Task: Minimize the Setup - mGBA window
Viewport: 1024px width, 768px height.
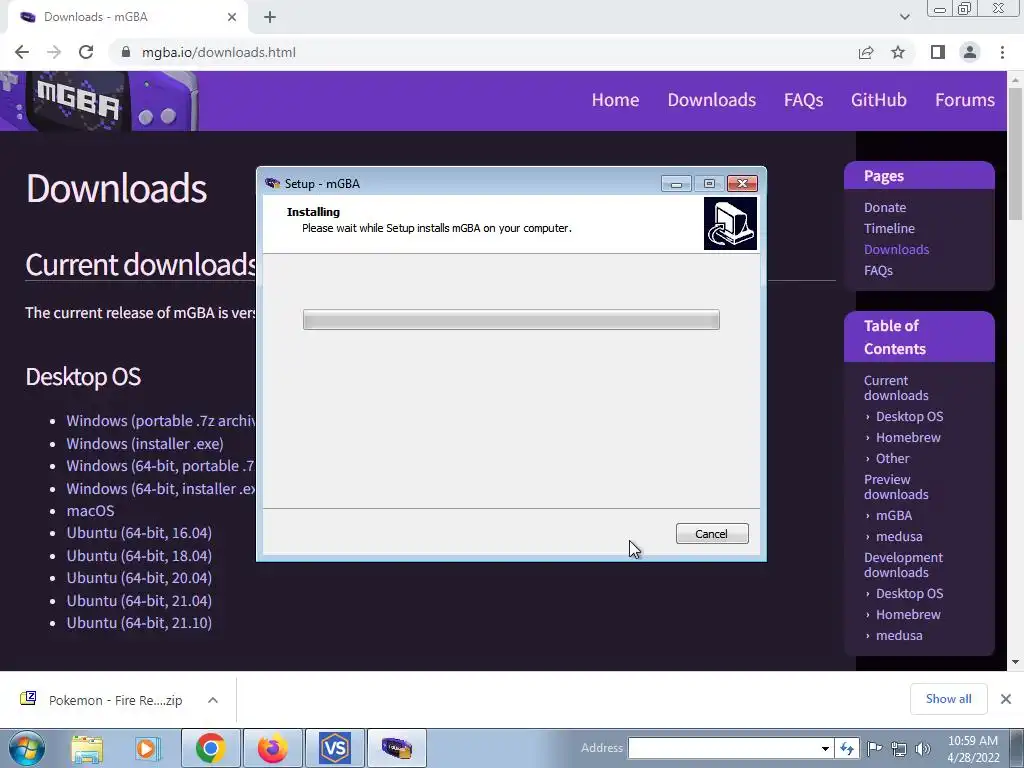Action: tap(676, 184)
